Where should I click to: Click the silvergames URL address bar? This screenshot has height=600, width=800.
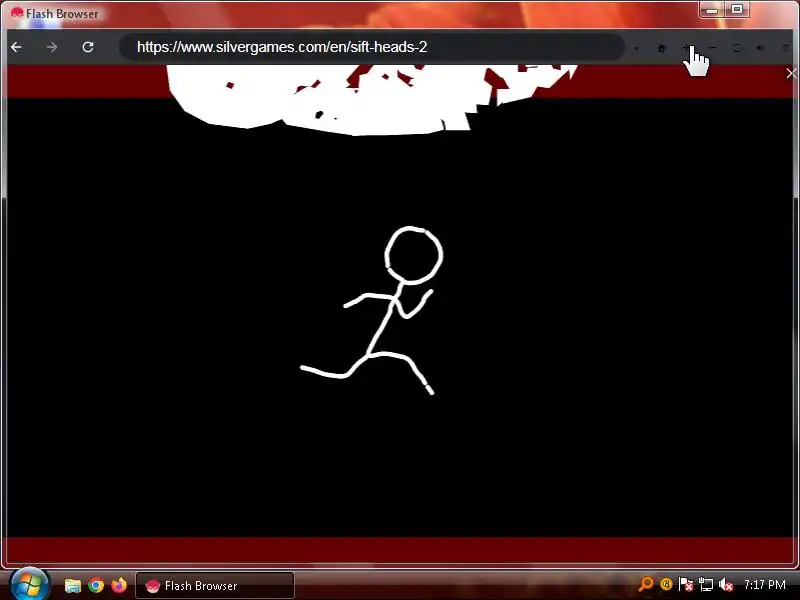(x=371, y=47)
